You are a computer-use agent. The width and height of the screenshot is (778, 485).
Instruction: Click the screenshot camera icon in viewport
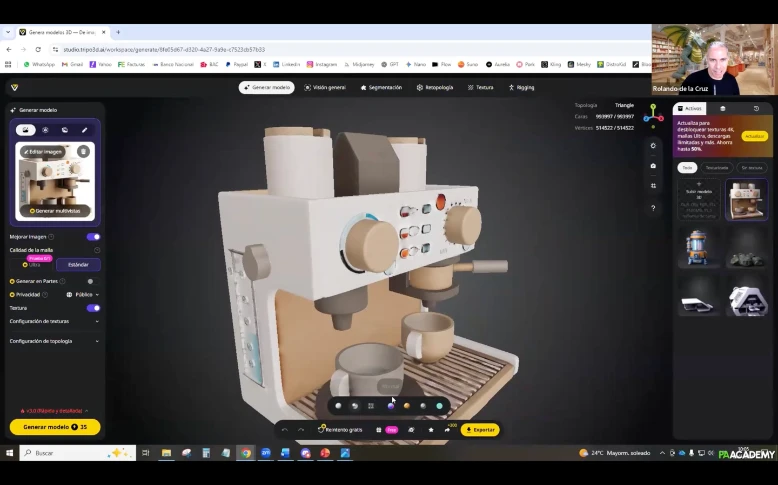click(x=653, y=166)
